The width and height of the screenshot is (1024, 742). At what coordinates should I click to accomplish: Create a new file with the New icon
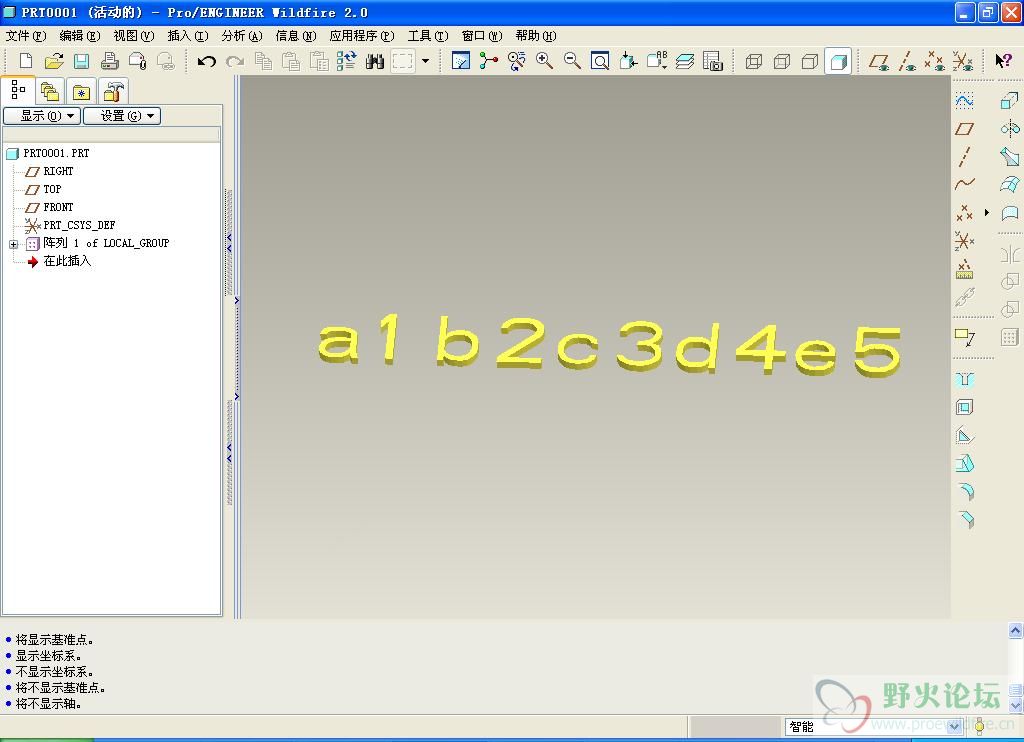(x=26, y=61)
